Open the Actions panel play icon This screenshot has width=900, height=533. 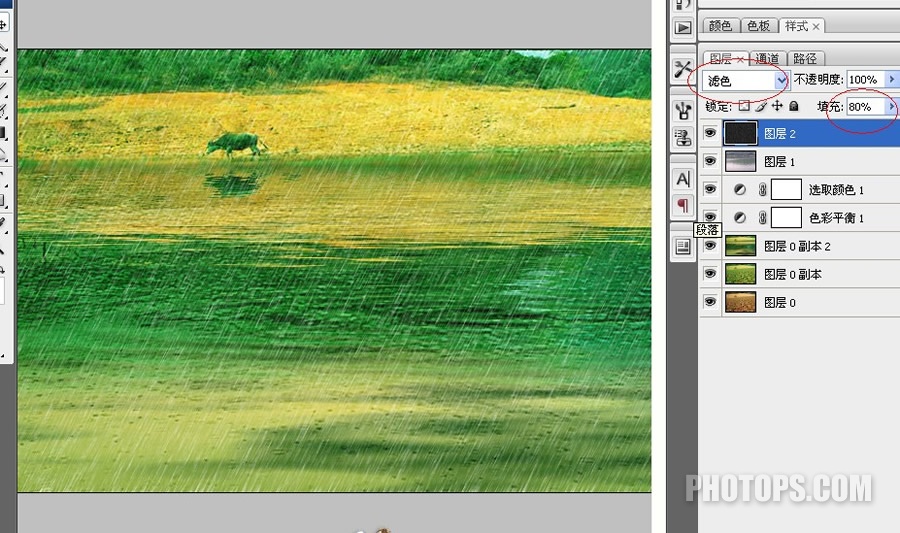click(683, 28)
